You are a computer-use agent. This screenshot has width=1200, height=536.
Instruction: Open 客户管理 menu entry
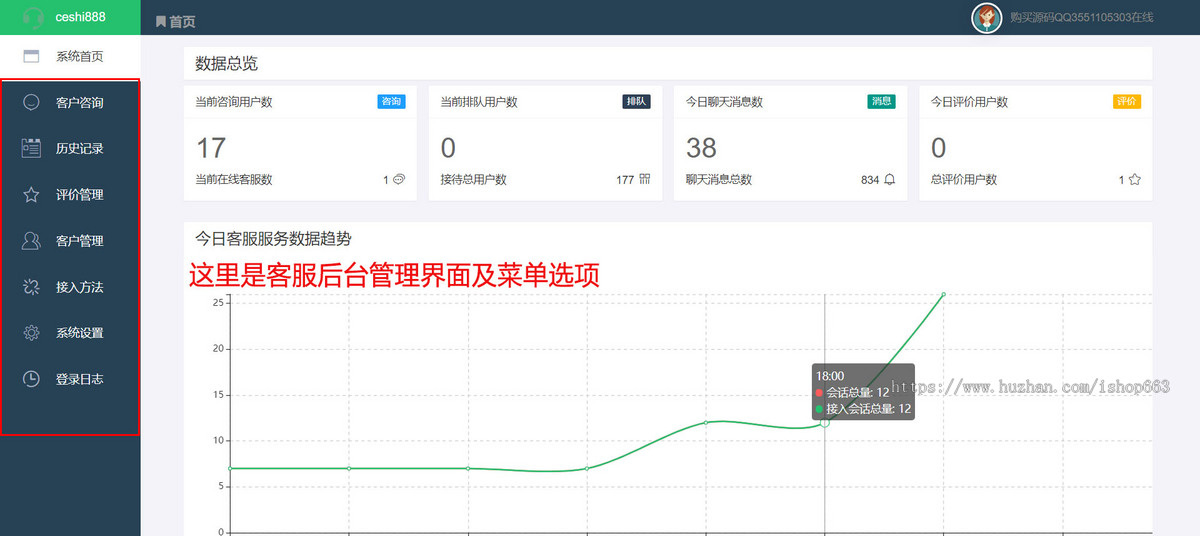click(70, 240)
